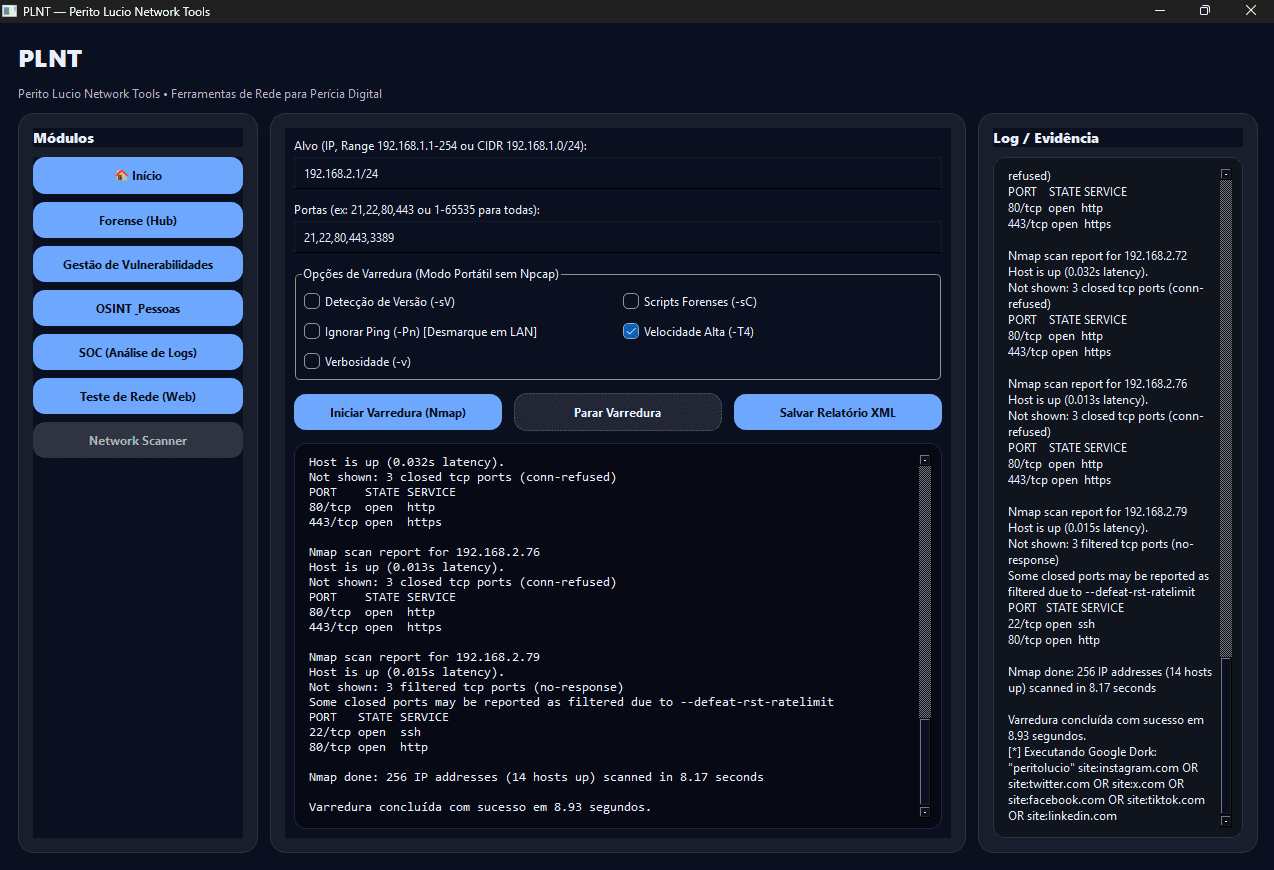The width and height of the screenshot is (1274, 870).
Task: Disable Velocidade Alta (-T4)
Action: 630,331
